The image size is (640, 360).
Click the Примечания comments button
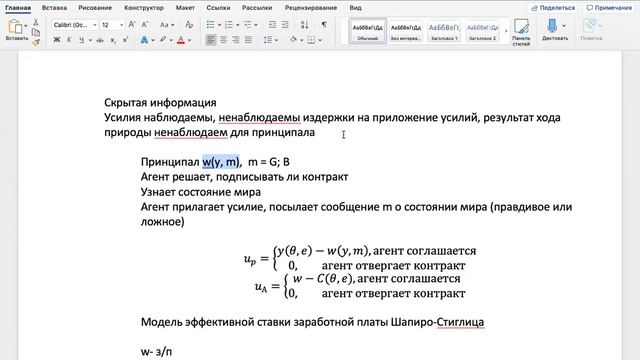pos(609,8)
